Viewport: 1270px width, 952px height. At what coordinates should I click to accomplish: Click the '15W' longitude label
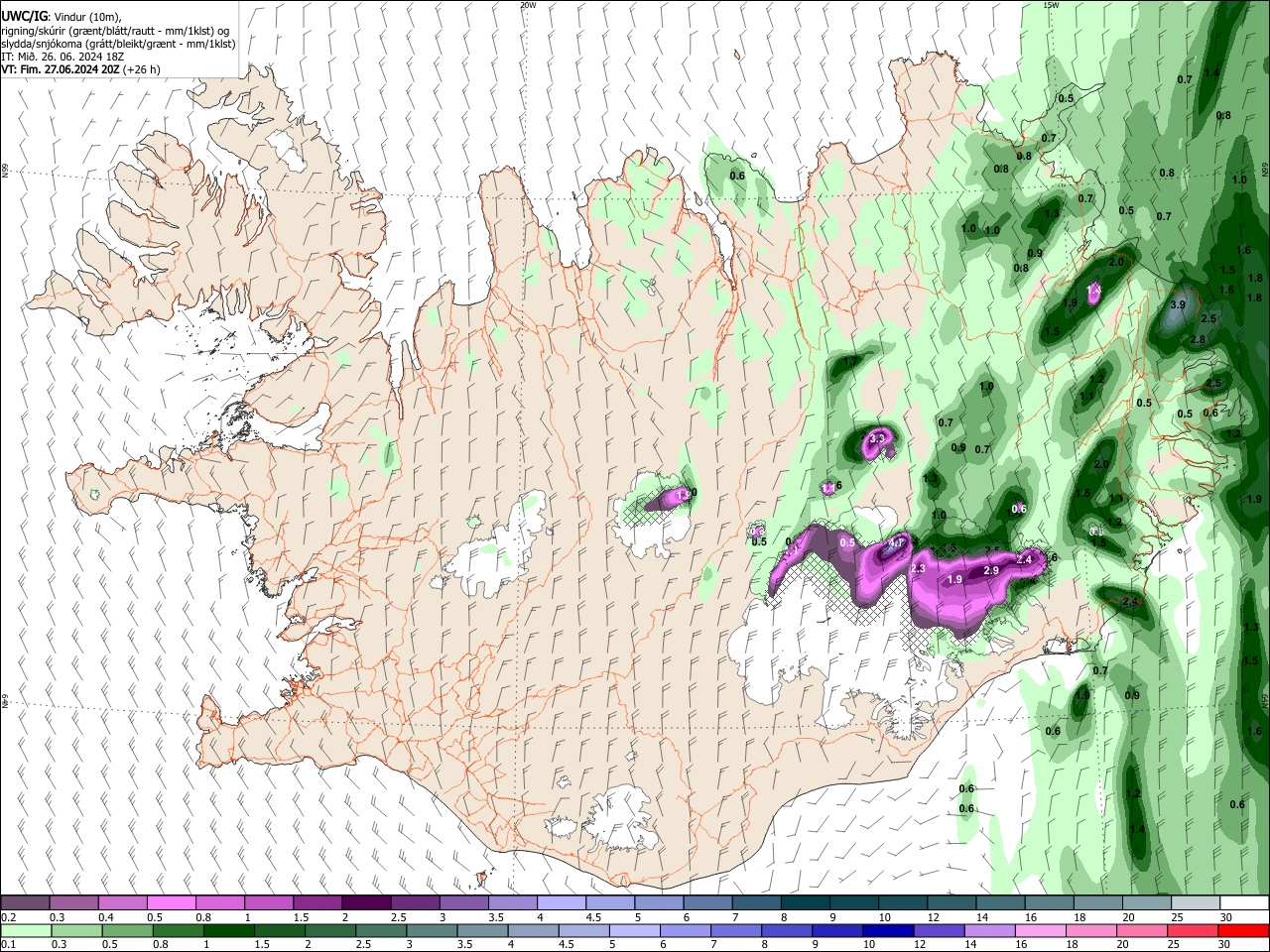[x=1051, y=5]
